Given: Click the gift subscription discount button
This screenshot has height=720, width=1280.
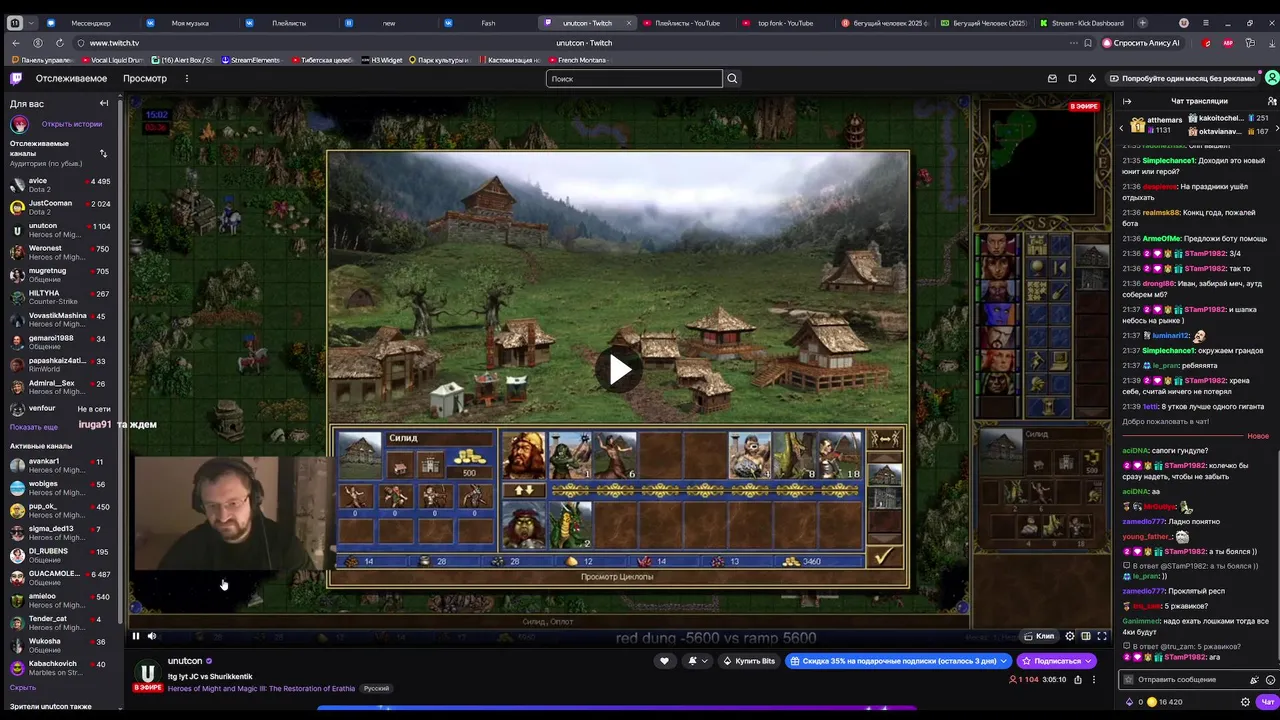Looking at the screenshot, I should 898,661.
